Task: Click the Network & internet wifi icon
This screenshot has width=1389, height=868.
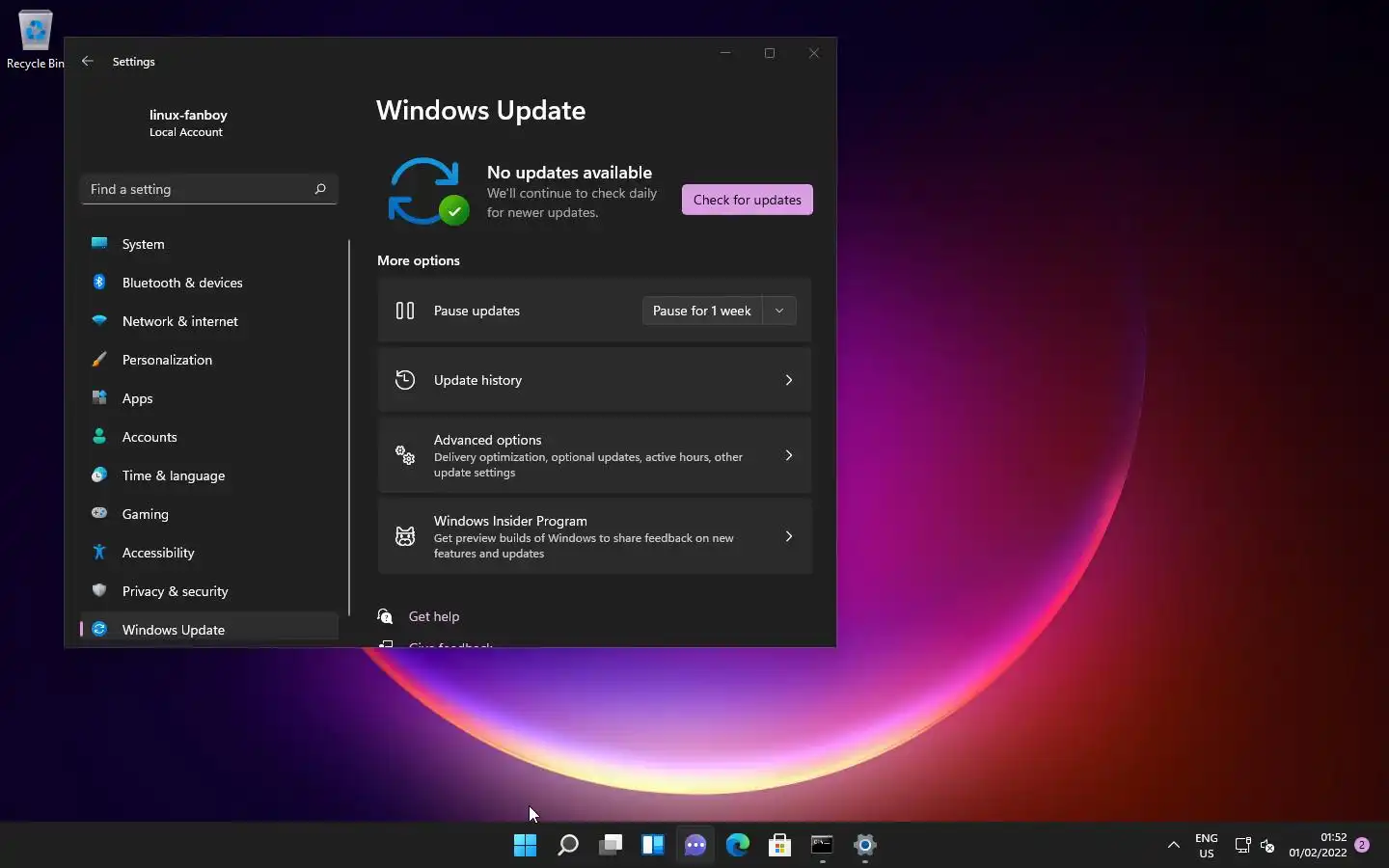Action: (x=99, y=320)
